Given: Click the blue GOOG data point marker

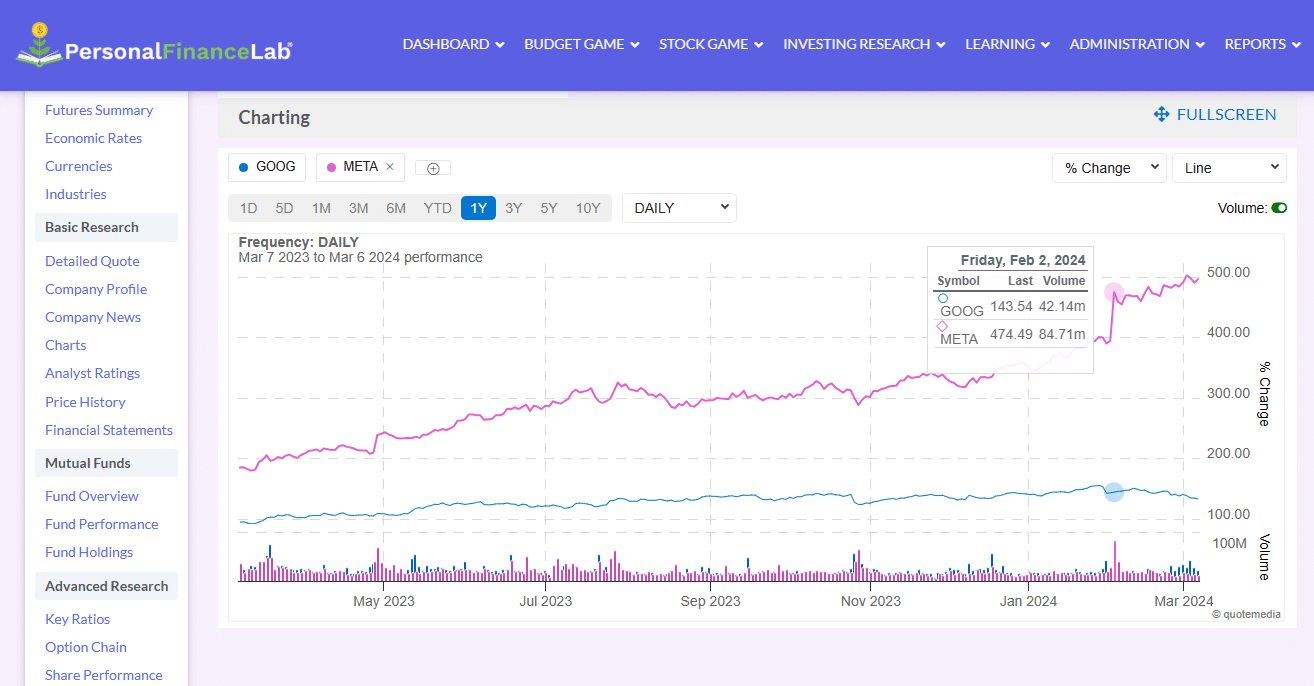Looking at the screenshot, I should point(1114,492).
